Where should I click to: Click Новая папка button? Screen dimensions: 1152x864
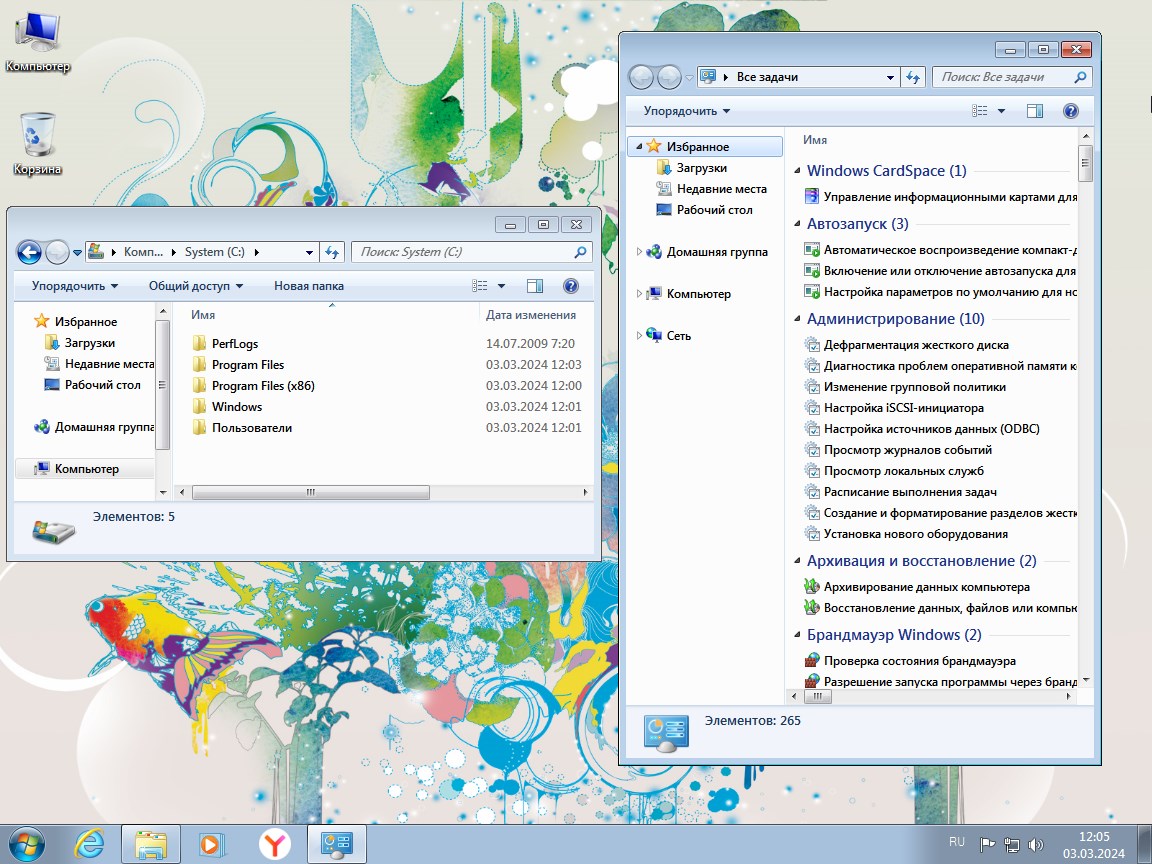[309, 286]
